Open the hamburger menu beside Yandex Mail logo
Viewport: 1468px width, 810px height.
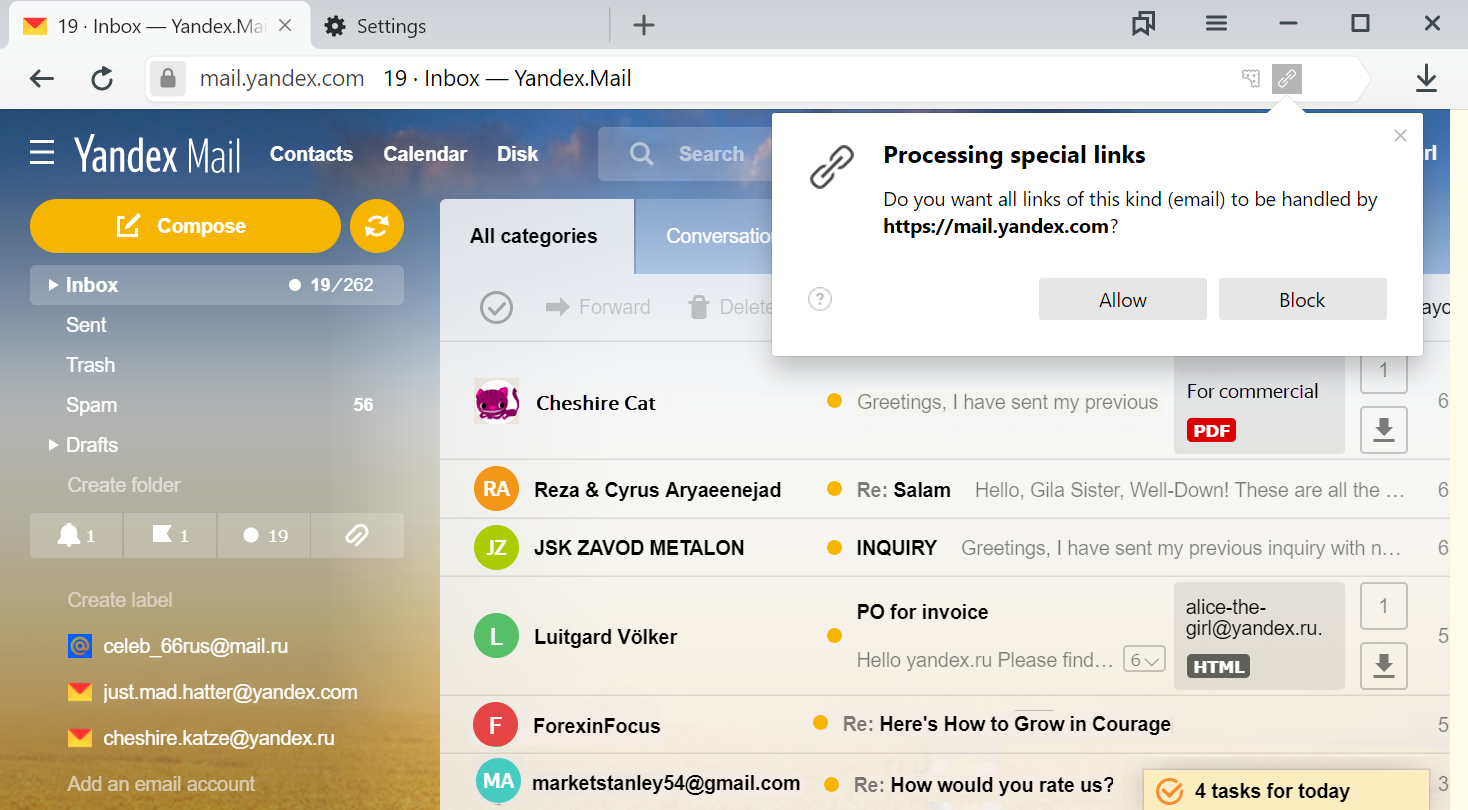point(42,153)
